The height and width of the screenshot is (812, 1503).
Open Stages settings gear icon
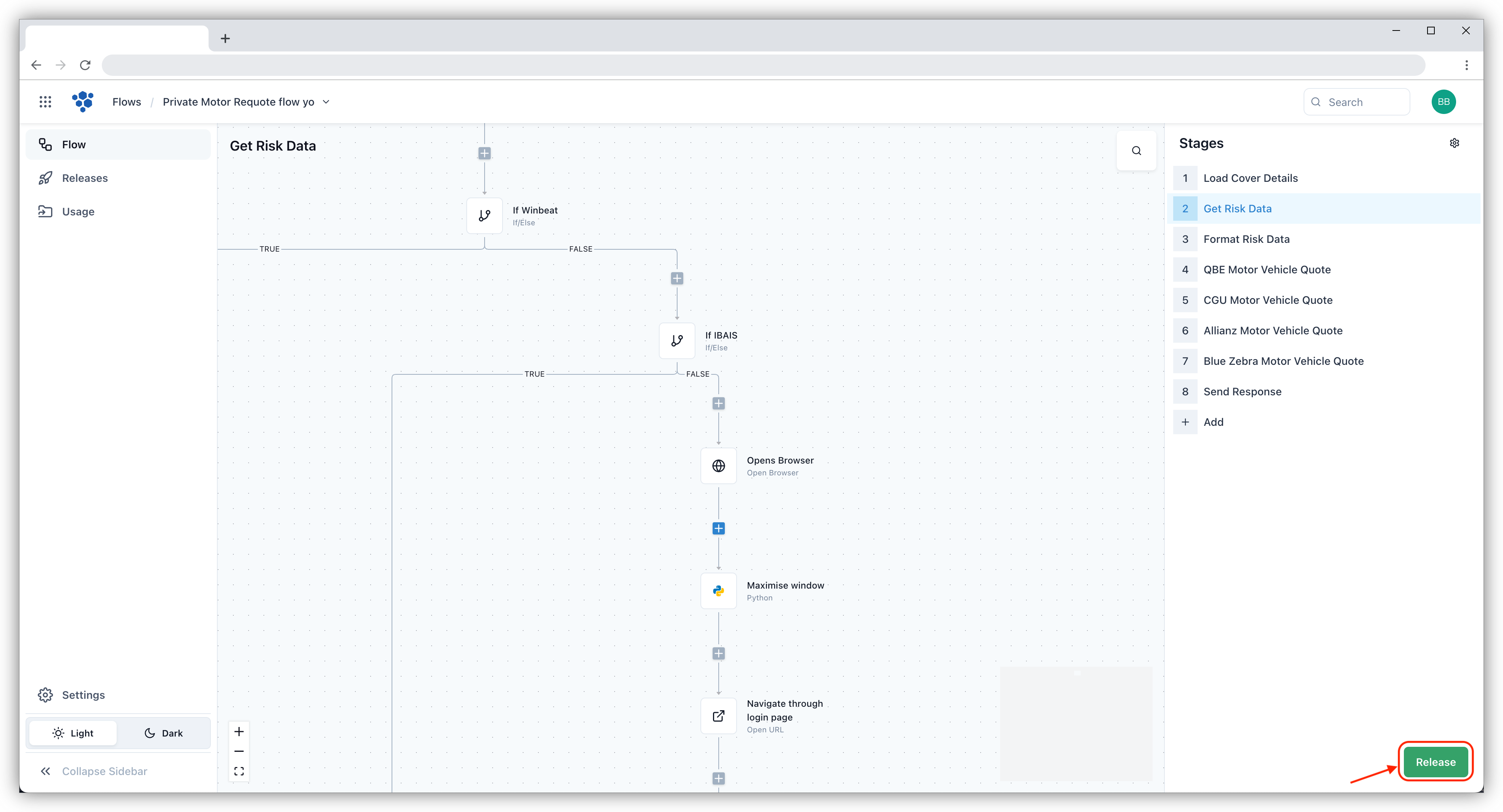coord(1454,143)
